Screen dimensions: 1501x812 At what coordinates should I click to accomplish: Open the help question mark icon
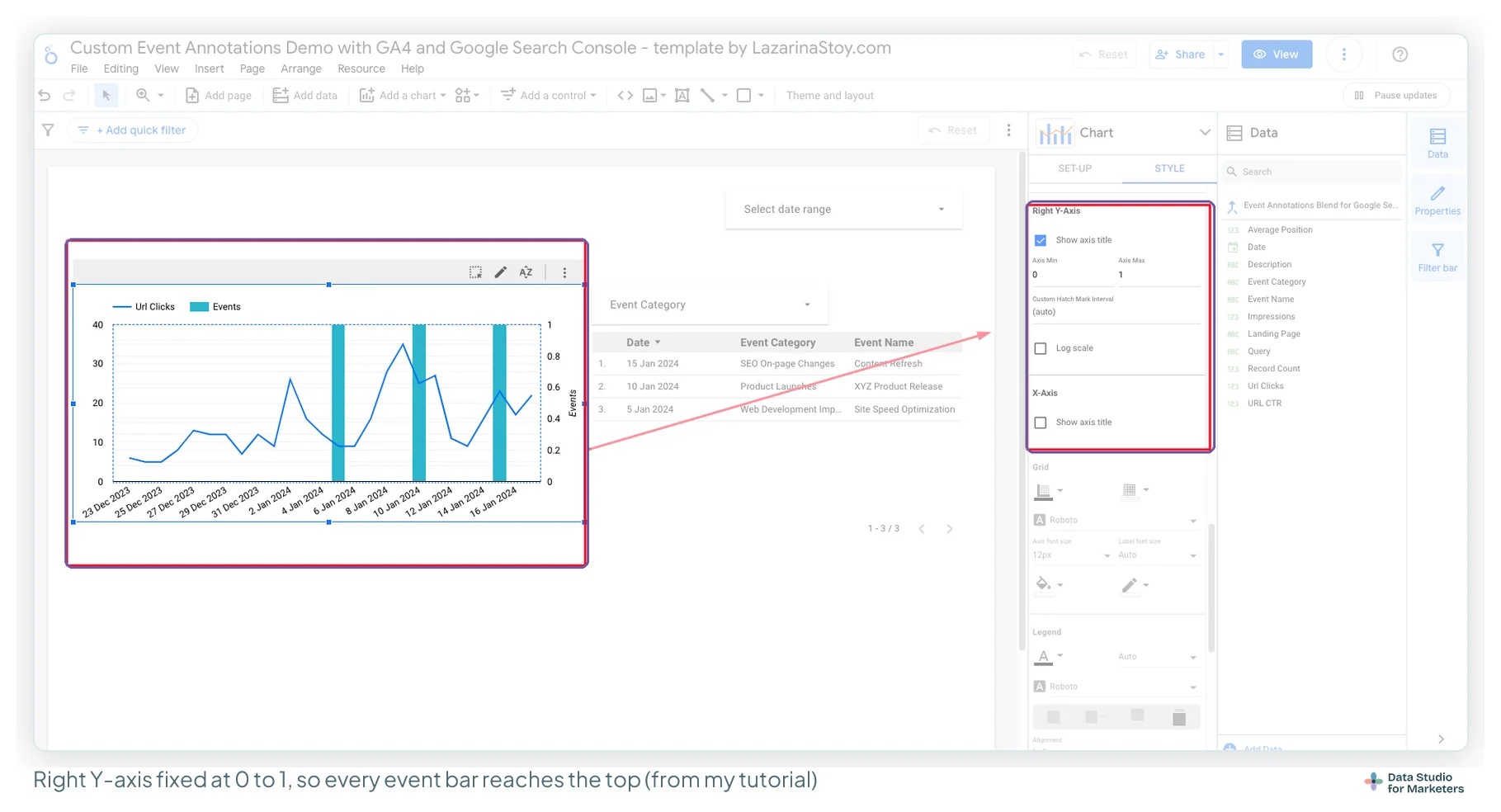click(x=1400, y=54)
